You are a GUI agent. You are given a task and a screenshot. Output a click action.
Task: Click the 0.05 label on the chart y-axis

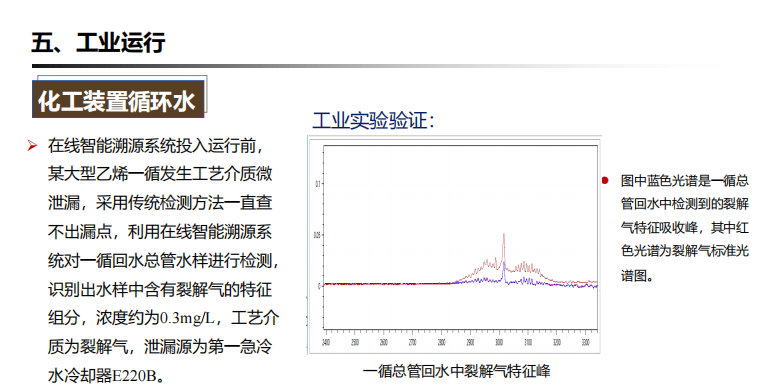click(318, 235)
